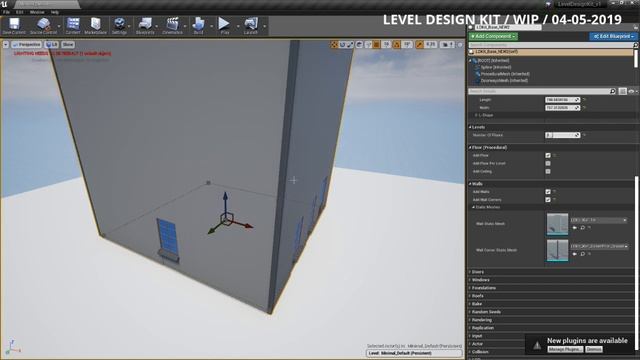This screenshot has width=640, height=360.
Task: Click the Lit view mode button
Action: click(52, 44)
